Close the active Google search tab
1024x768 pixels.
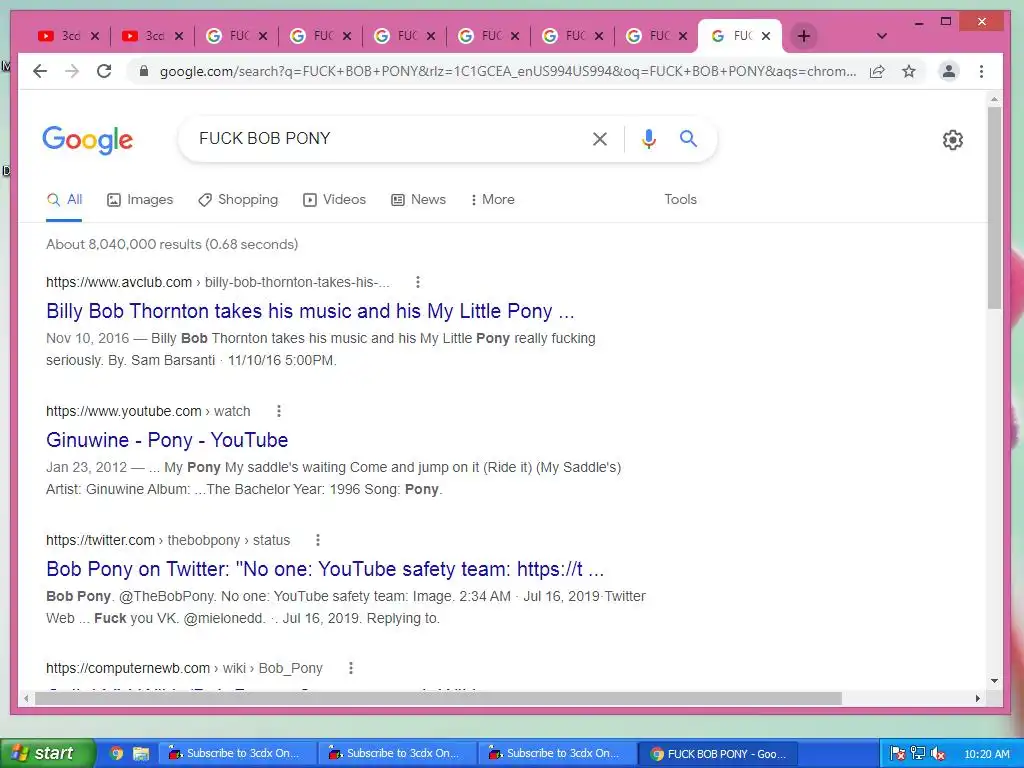point(766,36)
